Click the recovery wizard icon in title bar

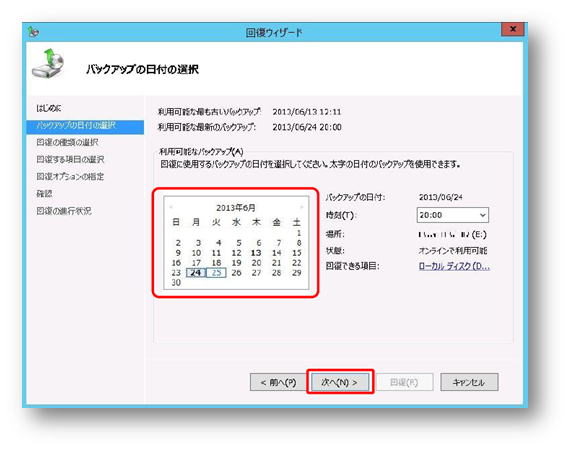(33, 32)
